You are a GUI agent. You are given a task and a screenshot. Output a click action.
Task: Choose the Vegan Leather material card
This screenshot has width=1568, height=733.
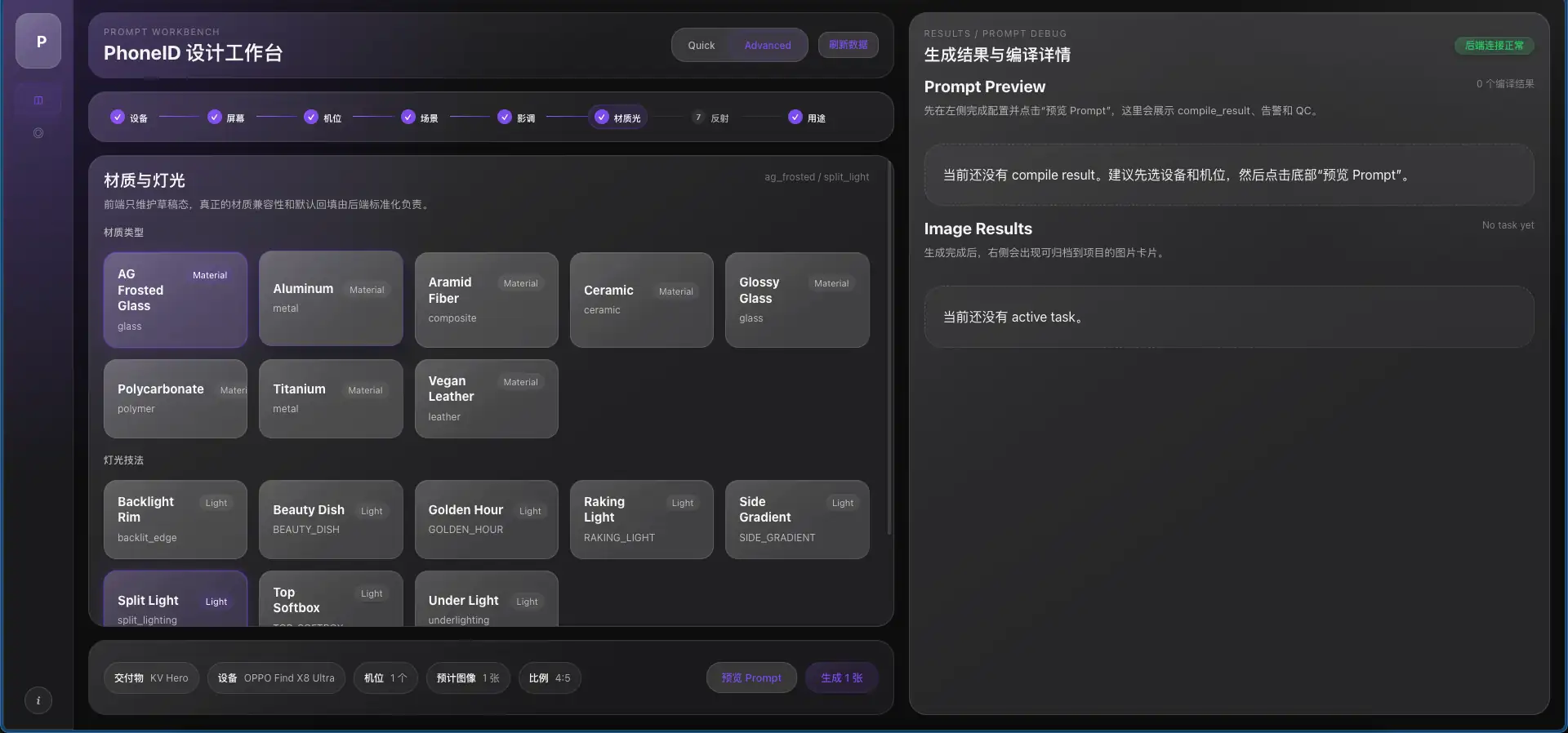(487, 398)
